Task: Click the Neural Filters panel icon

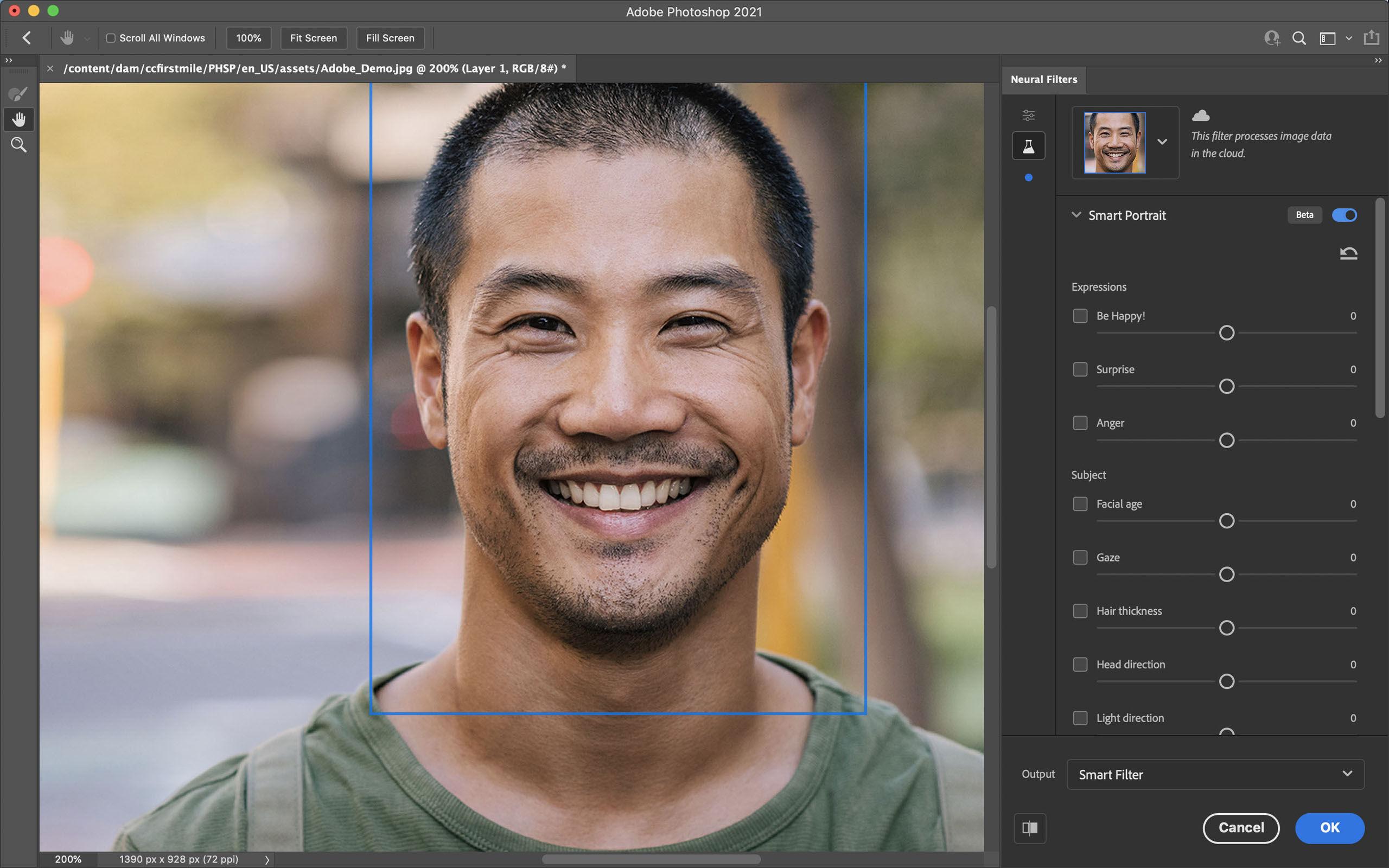Action: [1028, 146]
